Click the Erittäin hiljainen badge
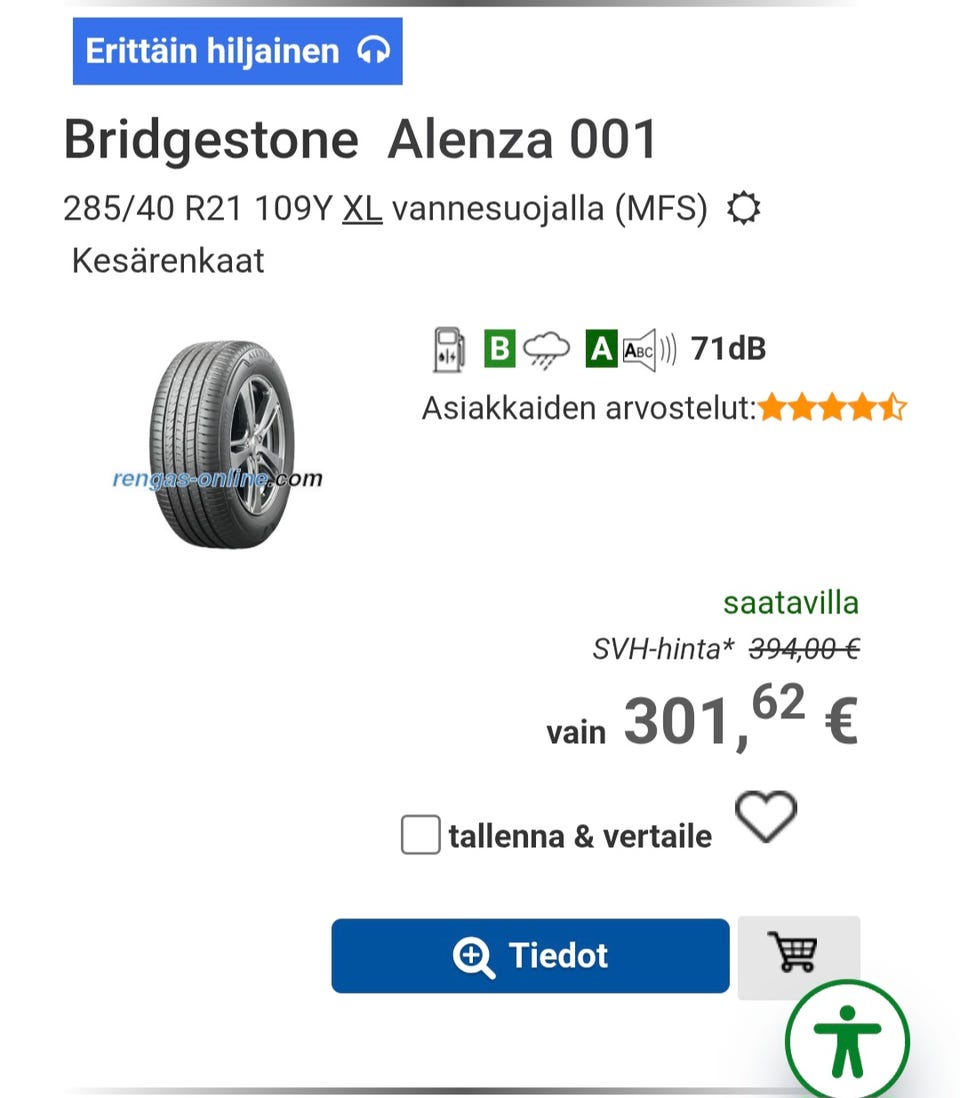 (x=237, y=51)
